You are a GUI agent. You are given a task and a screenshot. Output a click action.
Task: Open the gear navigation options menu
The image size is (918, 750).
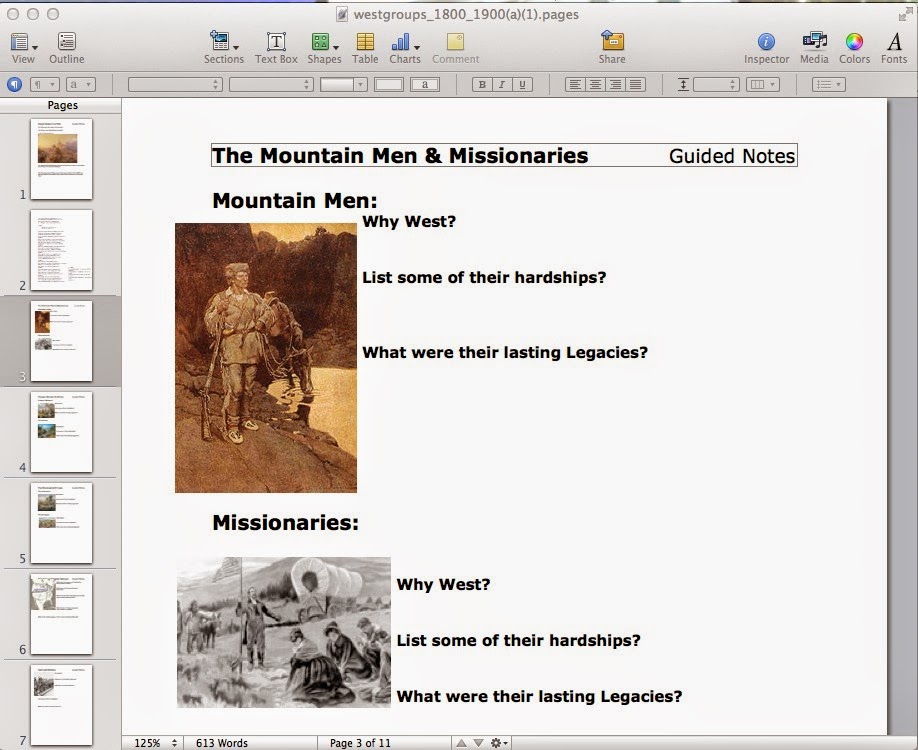pos(499,742)
